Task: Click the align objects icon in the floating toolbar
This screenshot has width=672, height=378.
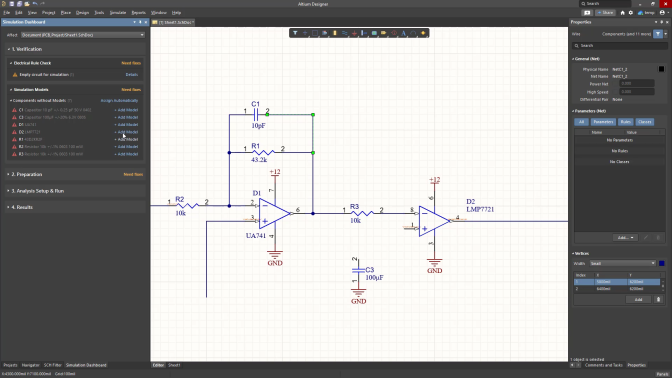Action: click(x=324, y=33)
